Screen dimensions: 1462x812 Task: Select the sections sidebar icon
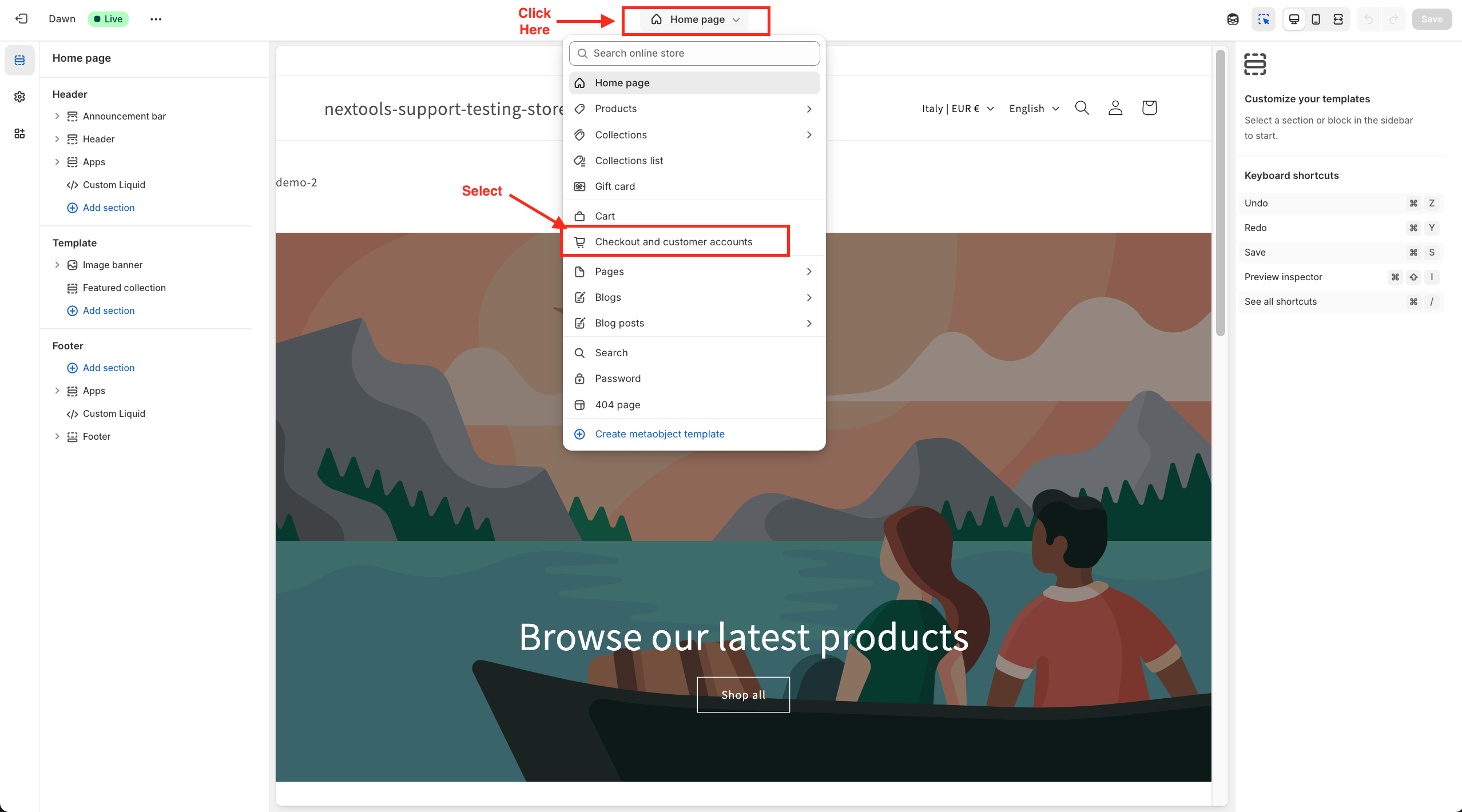19,60
